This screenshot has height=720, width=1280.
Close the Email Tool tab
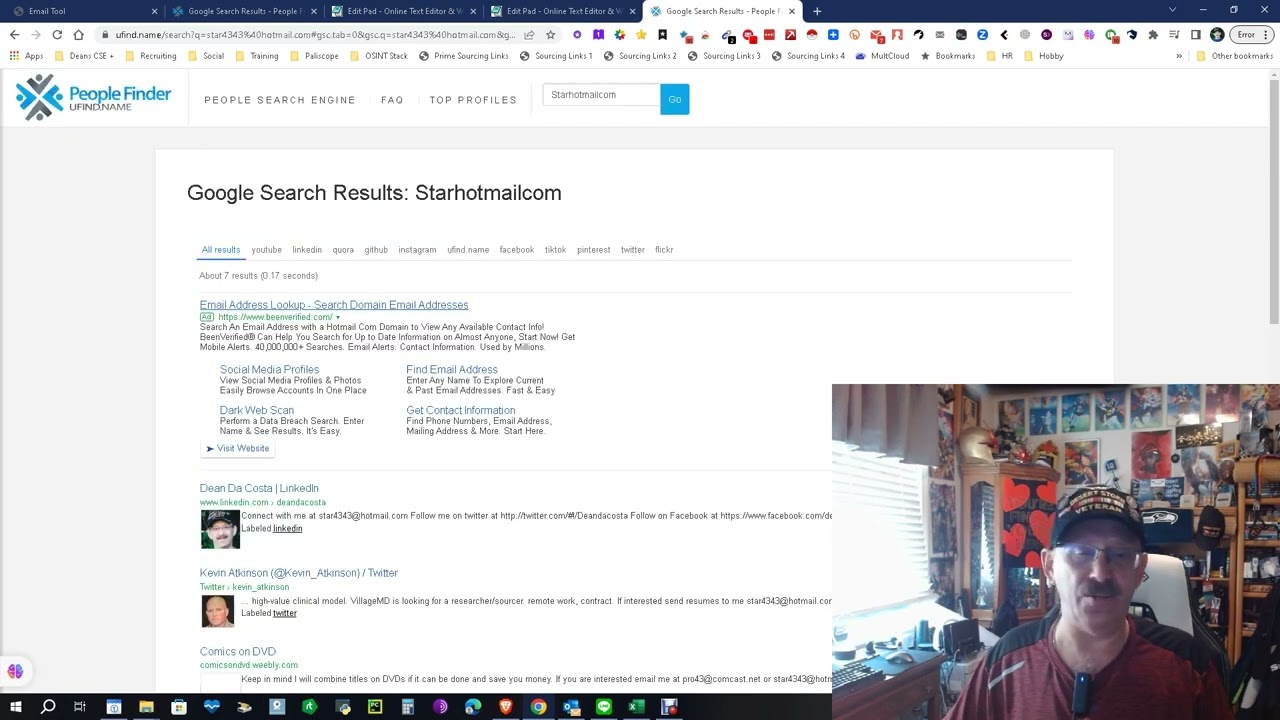pos(154,11)
